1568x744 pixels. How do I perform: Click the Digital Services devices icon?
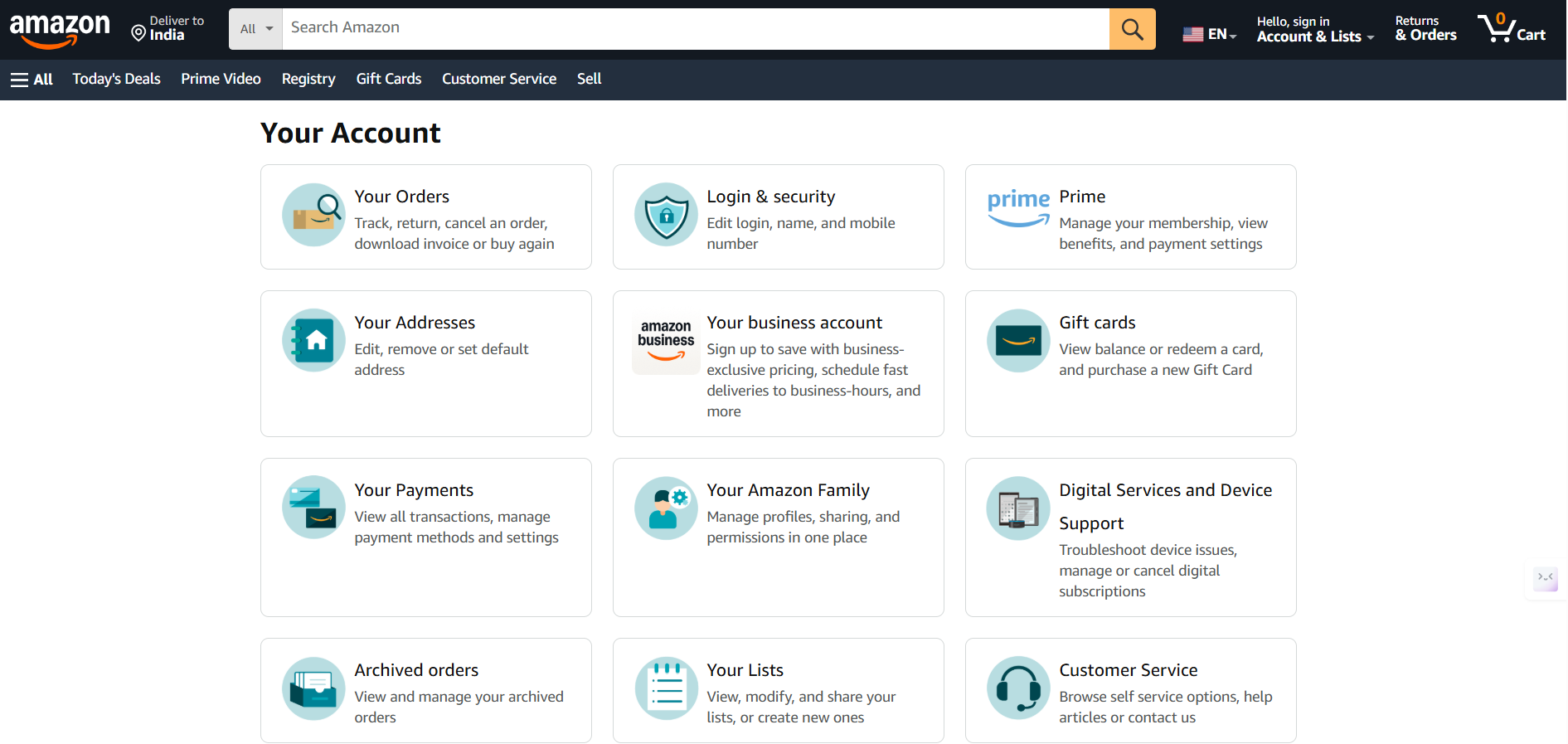tap(1018, 508)
